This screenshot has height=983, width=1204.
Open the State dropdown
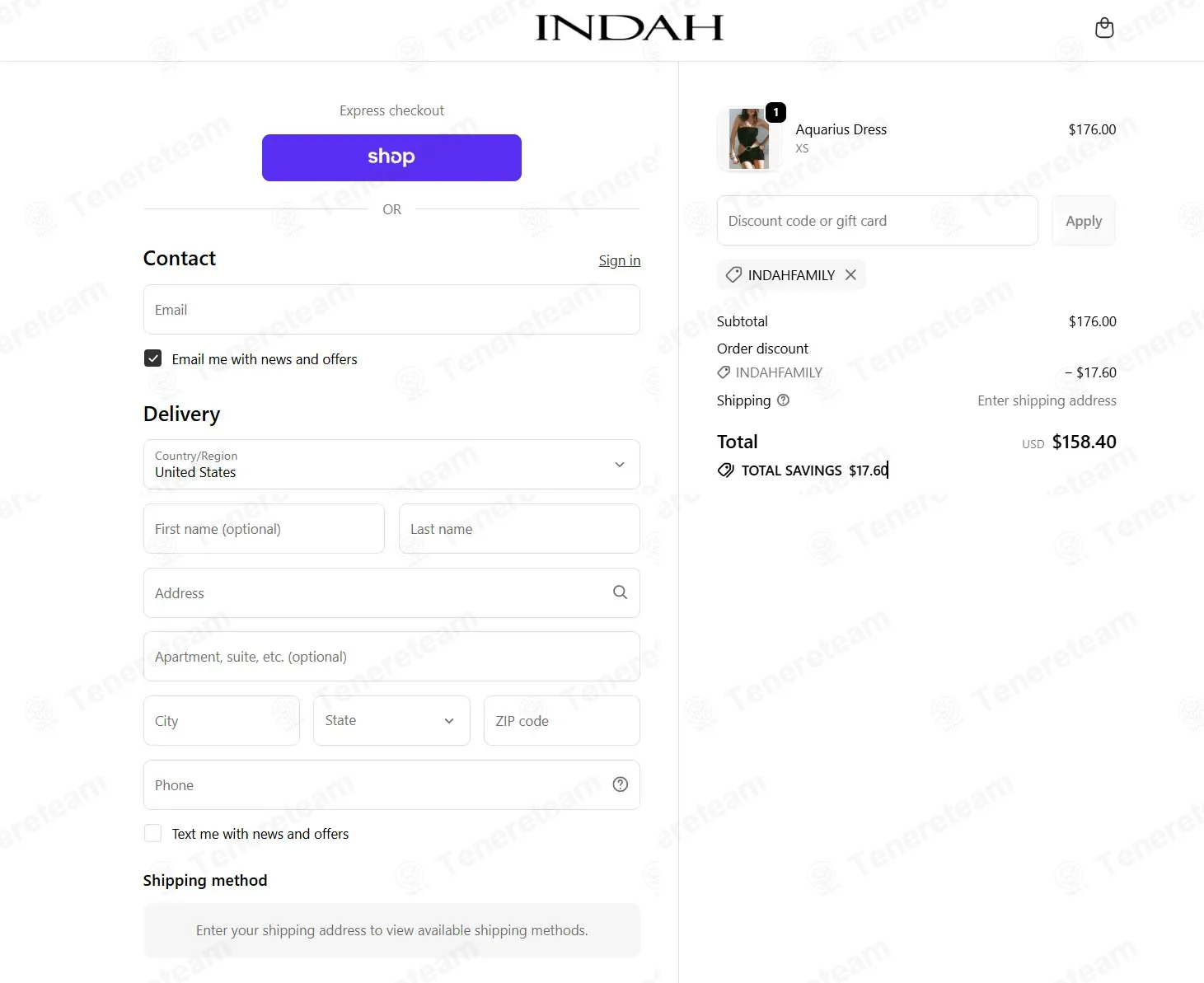[391, 720]
